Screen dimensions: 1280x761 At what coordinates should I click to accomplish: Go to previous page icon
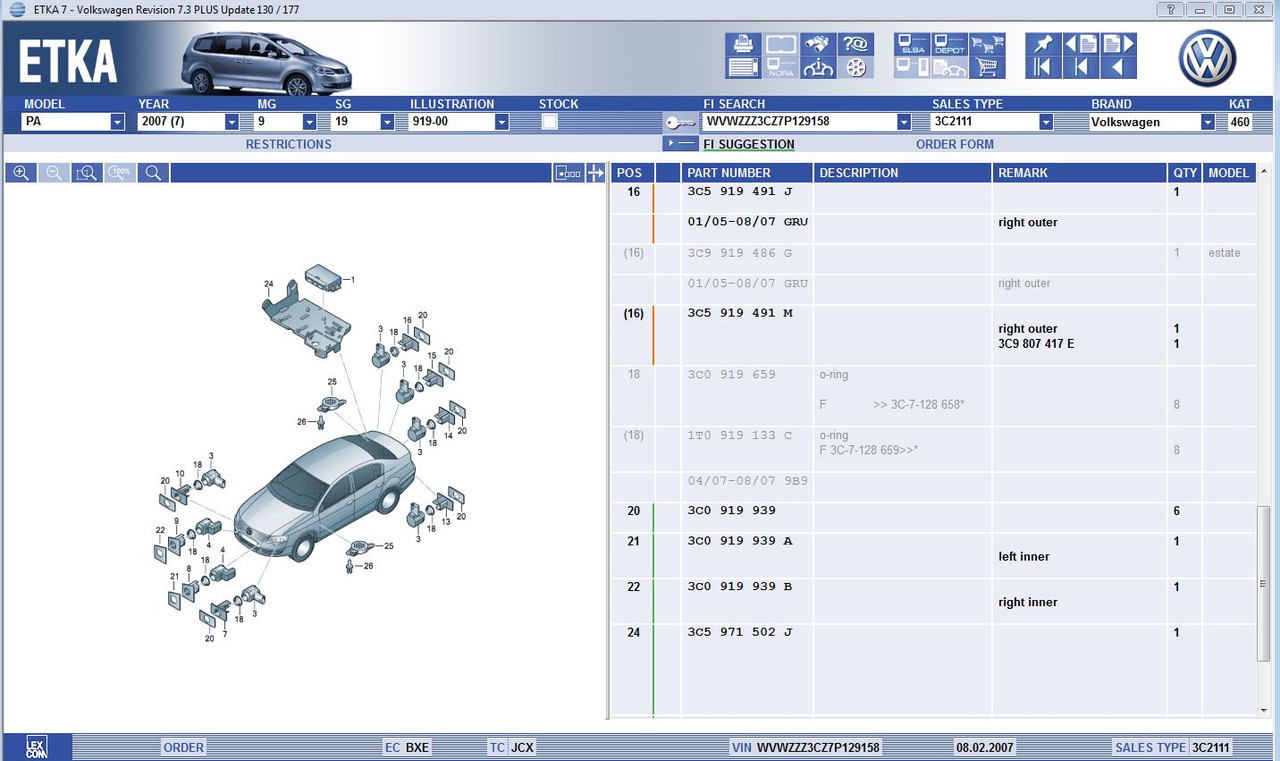1081,44
